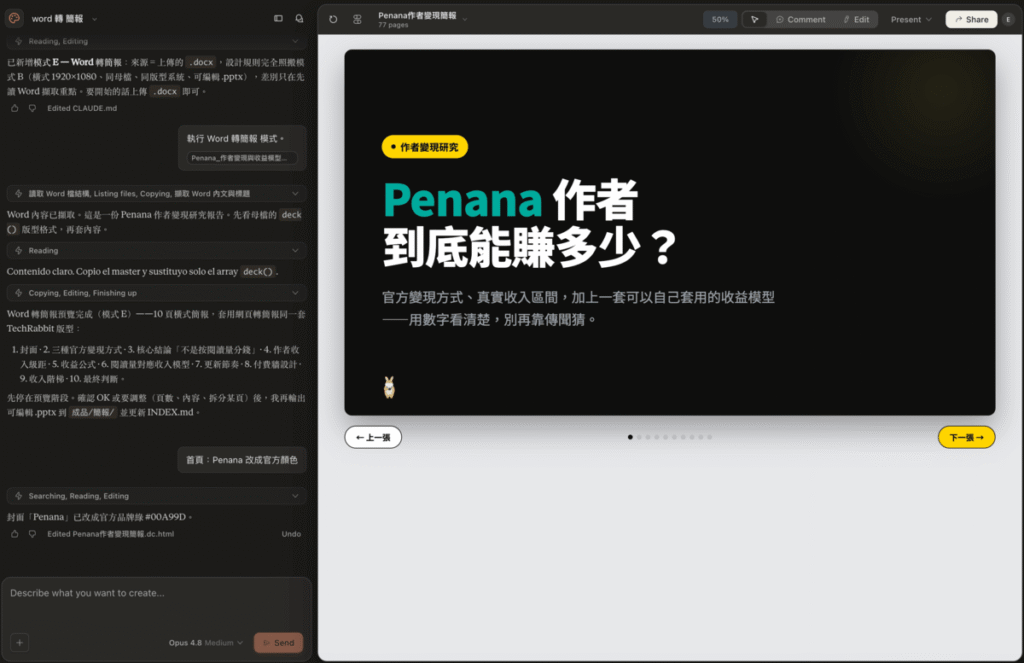
Task: Expand the 讀取 Word 檔結構 activity row
Action: click(156, 193)
